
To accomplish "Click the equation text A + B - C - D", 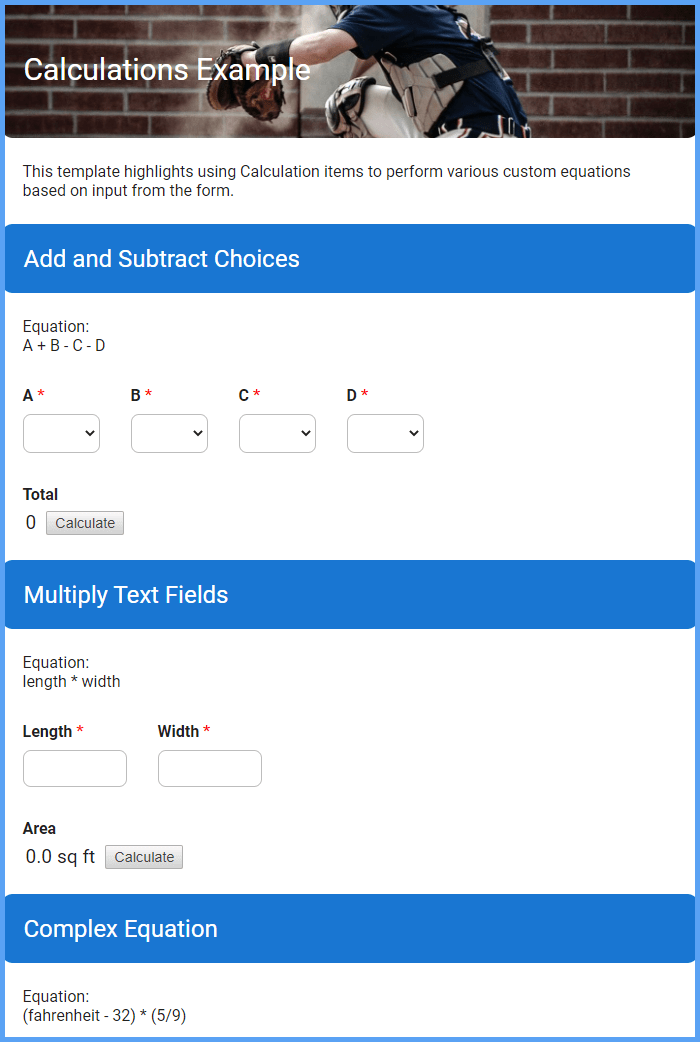I will click(66, 345).
